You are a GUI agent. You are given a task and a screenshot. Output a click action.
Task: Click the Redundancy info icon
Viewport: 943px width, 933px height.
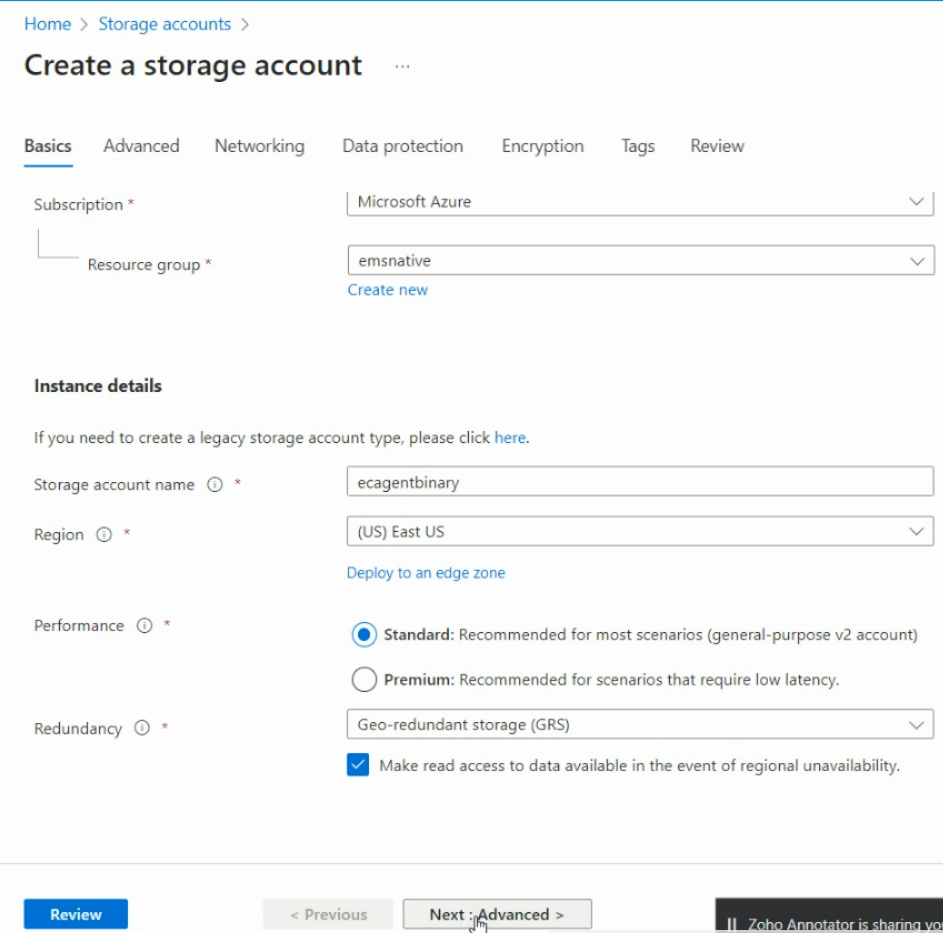142,728
